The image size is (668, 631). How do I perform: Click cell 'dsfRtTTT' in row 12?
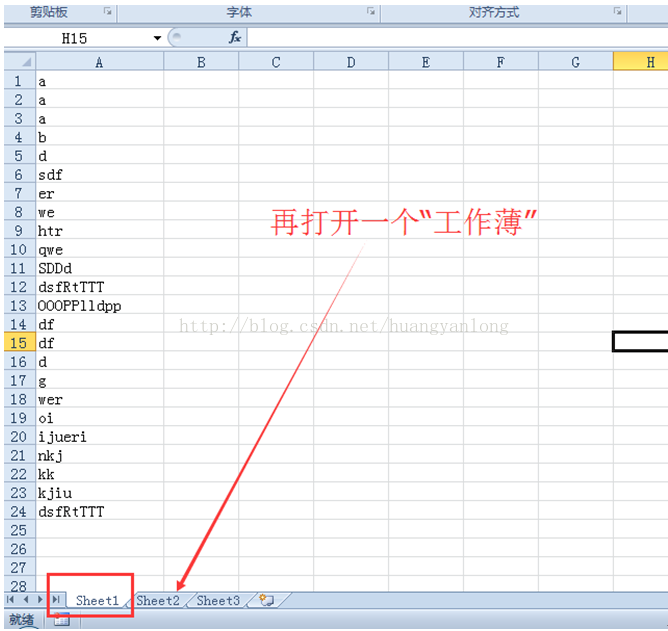pos(100,287)
